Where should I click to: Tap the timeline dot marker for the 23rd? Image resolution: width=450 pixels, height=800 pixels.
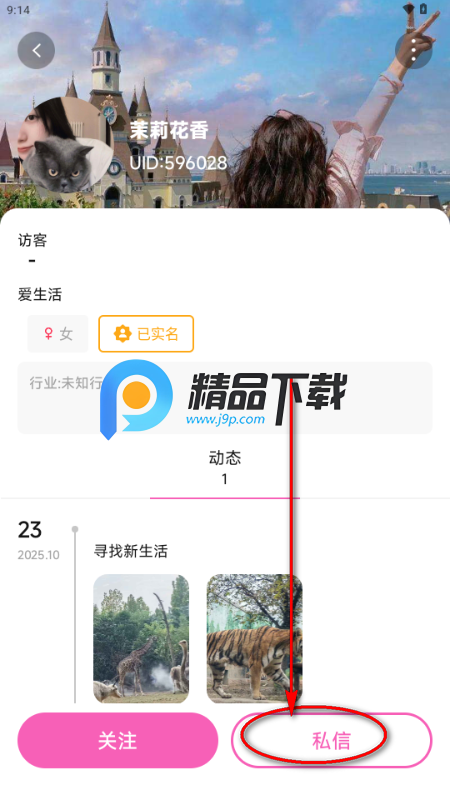pyautogui.click(x=75, y=529)
